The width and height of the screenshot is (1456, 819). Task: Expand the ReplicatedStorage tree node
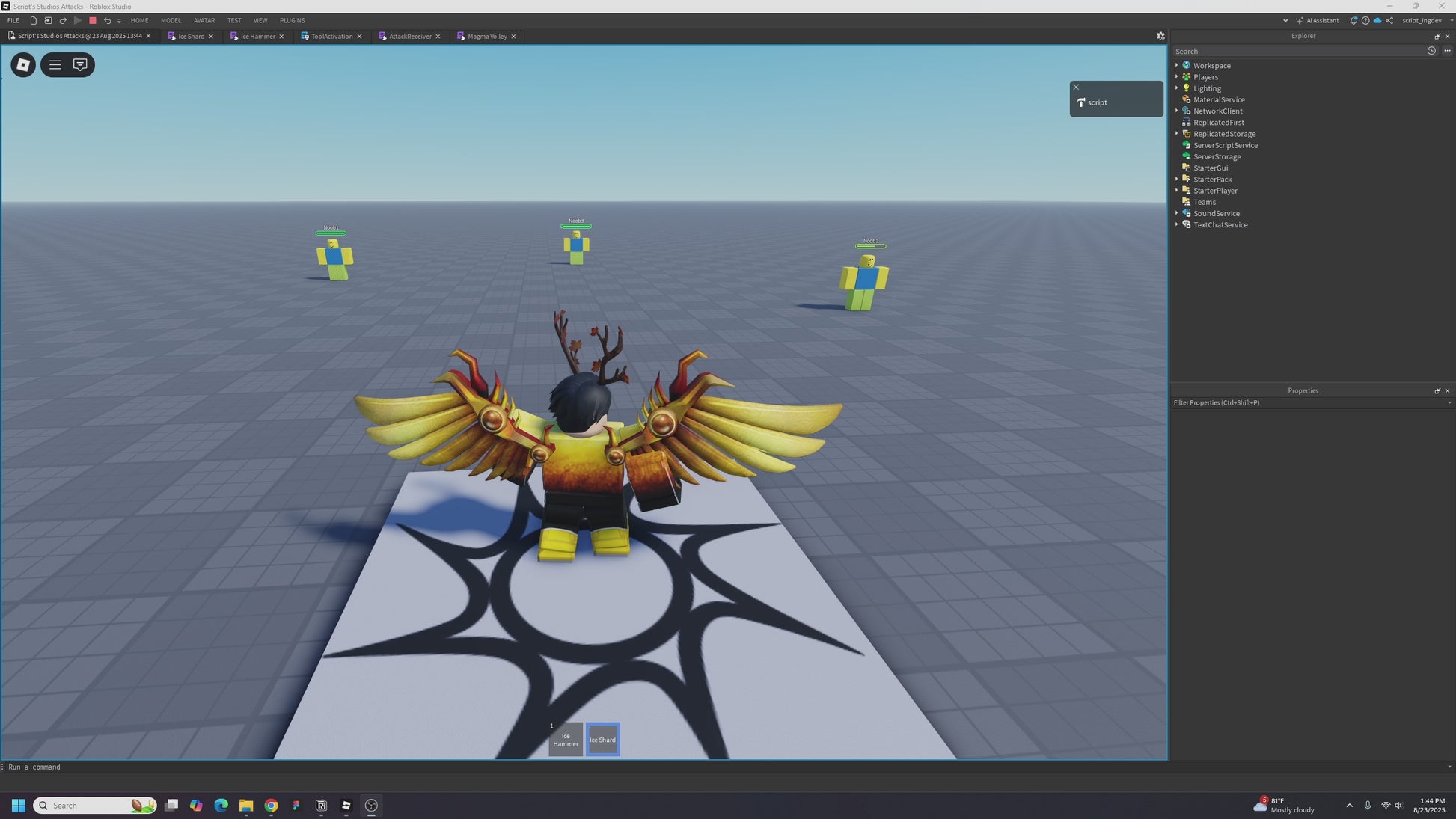(x=1176, y=134)
